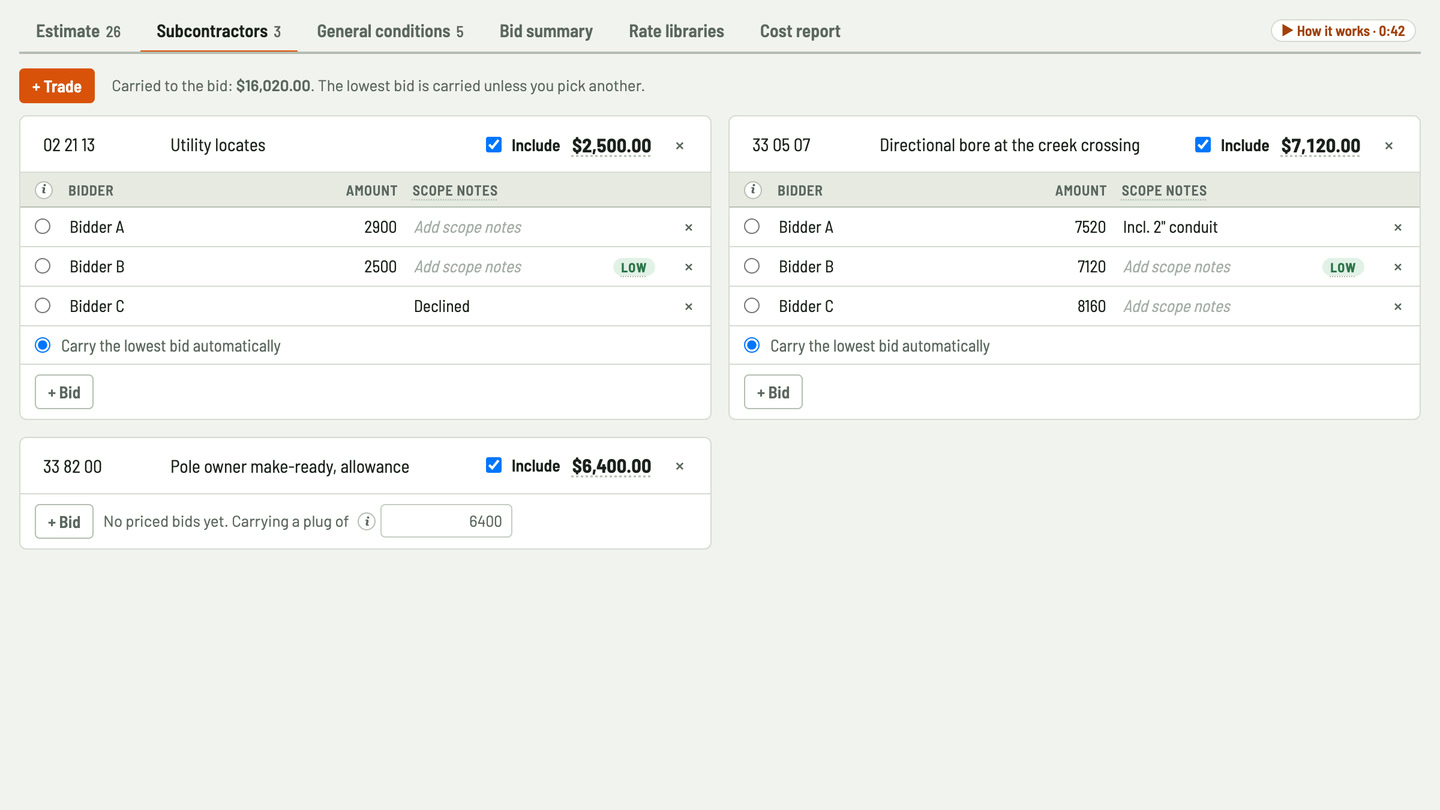Select Bidder B radio in Utility locates
Screen dimensions: 1440x810
click(x=43, y=266)
